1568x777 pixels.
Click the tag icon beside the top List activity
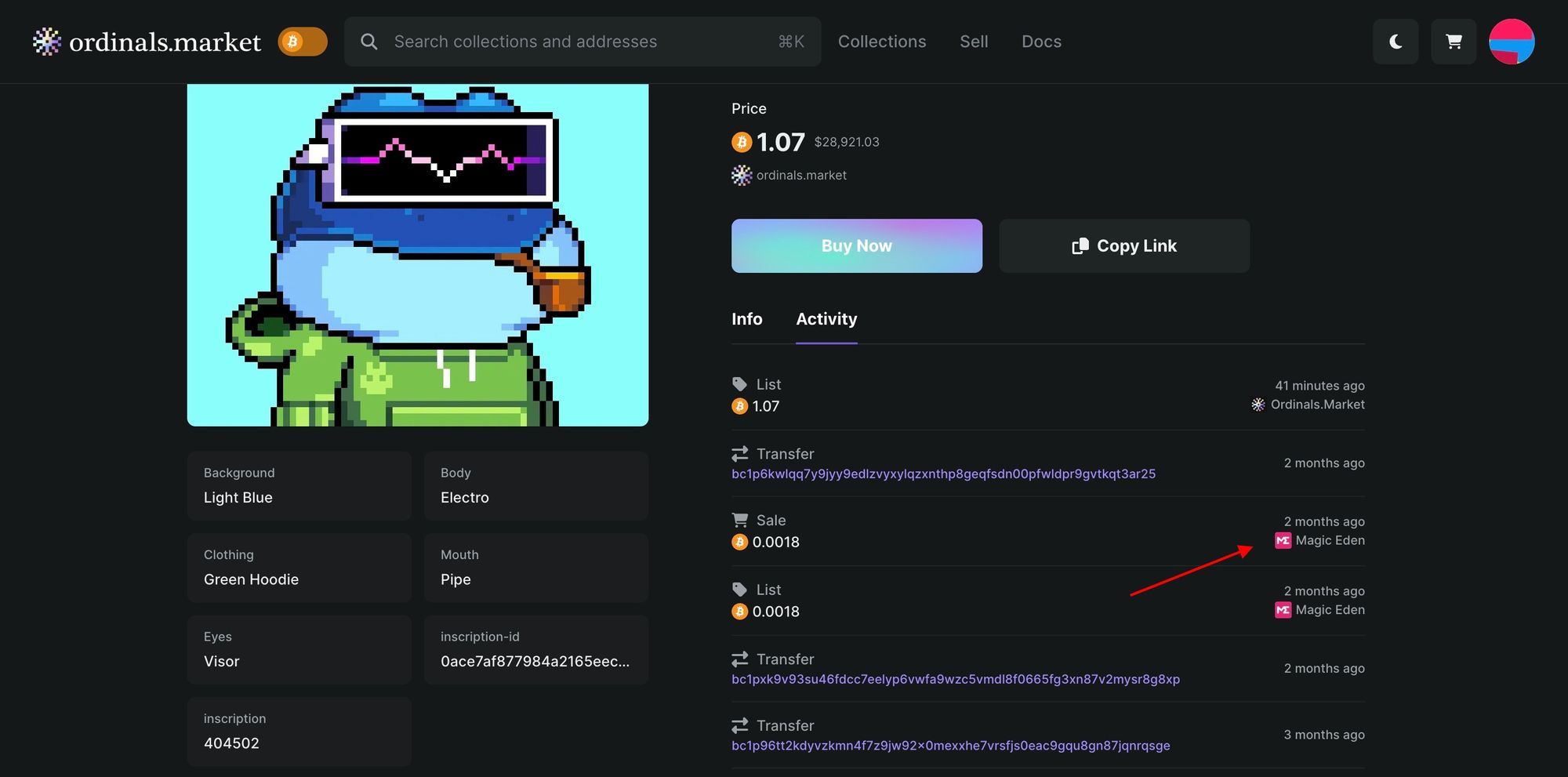[739, 384]
